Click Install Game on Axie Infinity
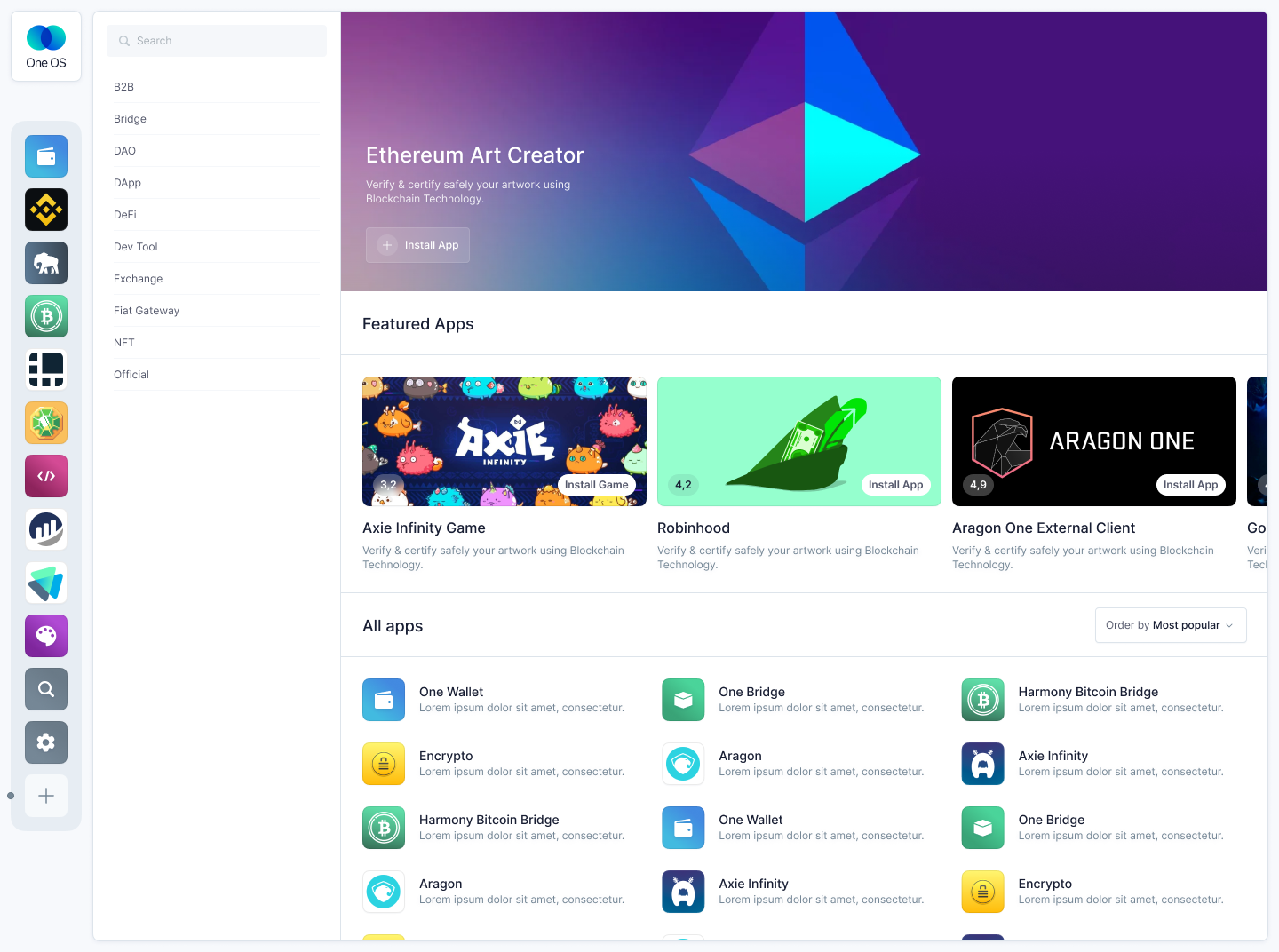The height and width of the screenshot is (952, 1279). [597, 485]
